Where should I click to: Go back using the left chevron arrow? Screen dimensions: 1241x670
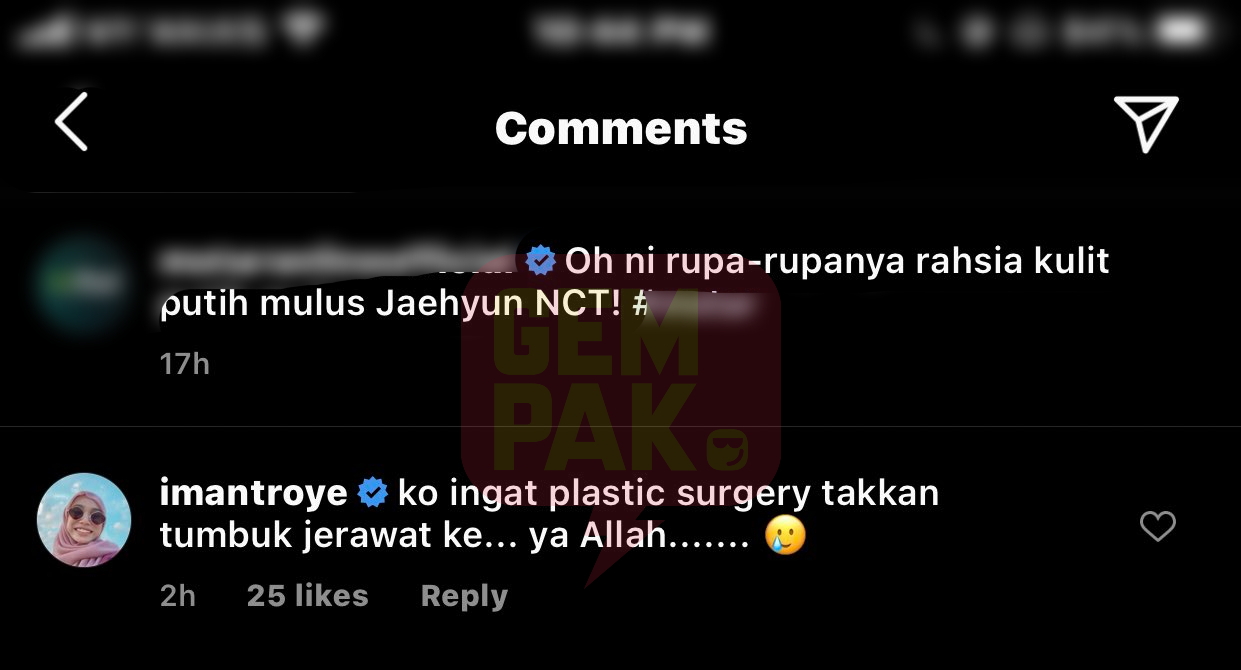[71, 122]
